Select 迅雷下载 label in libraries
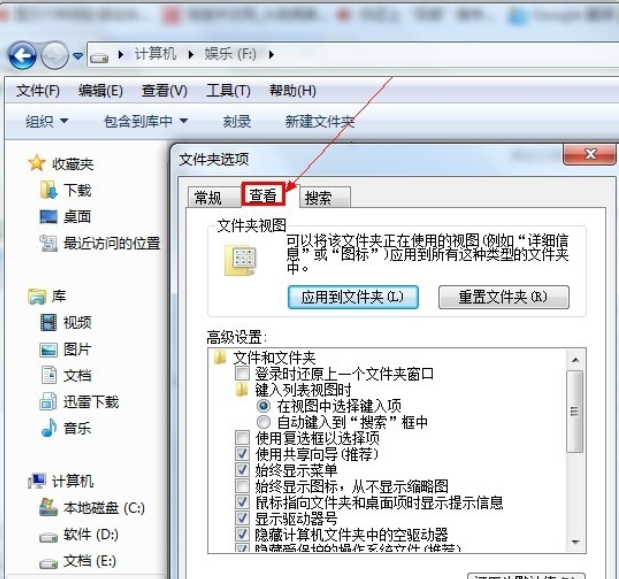Image resolution: width=619 pixels, height=579 pixels. 91,402
